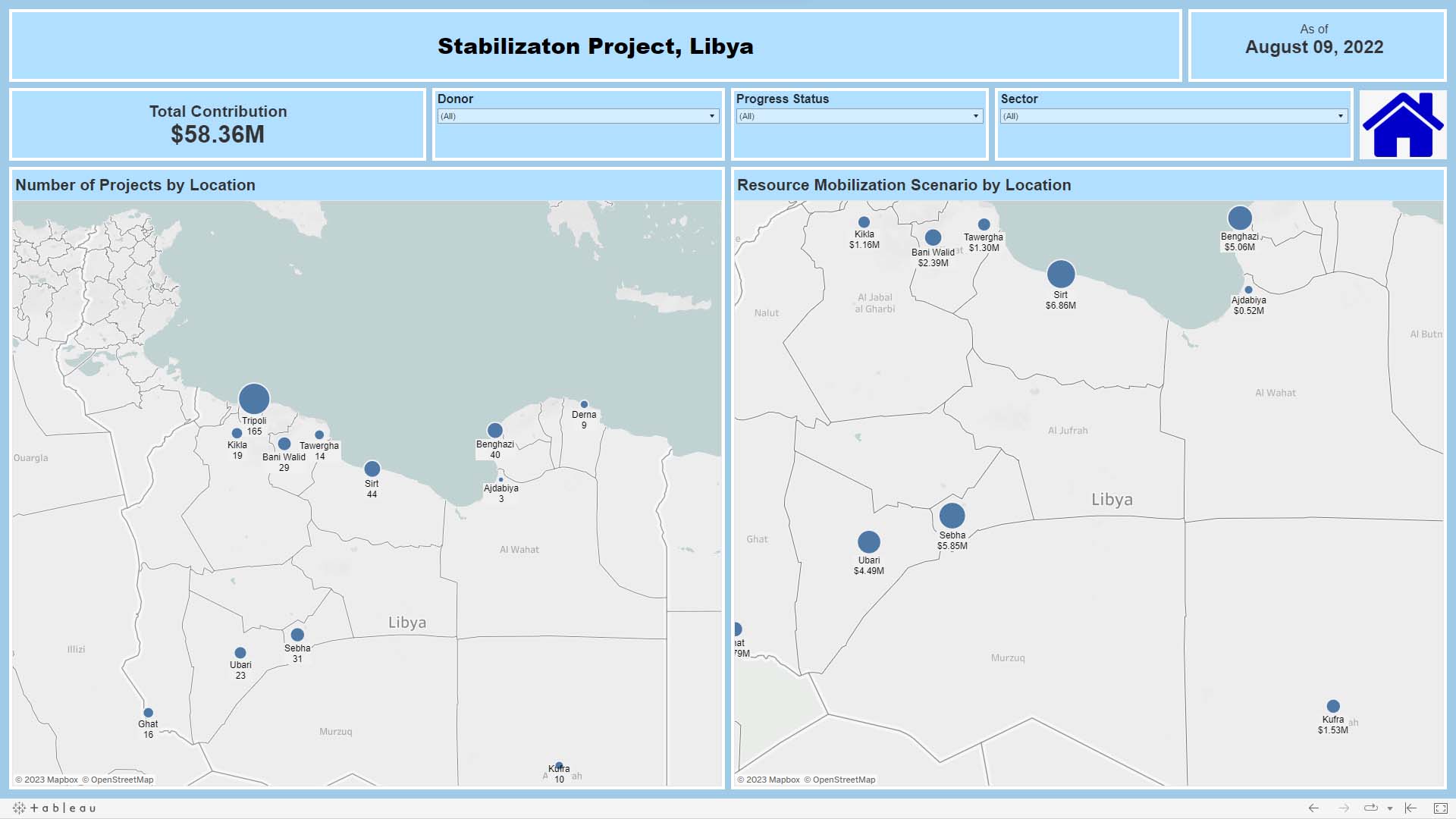This screenshot has height=819, width=1456.
Task: Click the Total Contribution $58.36M value
Action: point(218,134)
